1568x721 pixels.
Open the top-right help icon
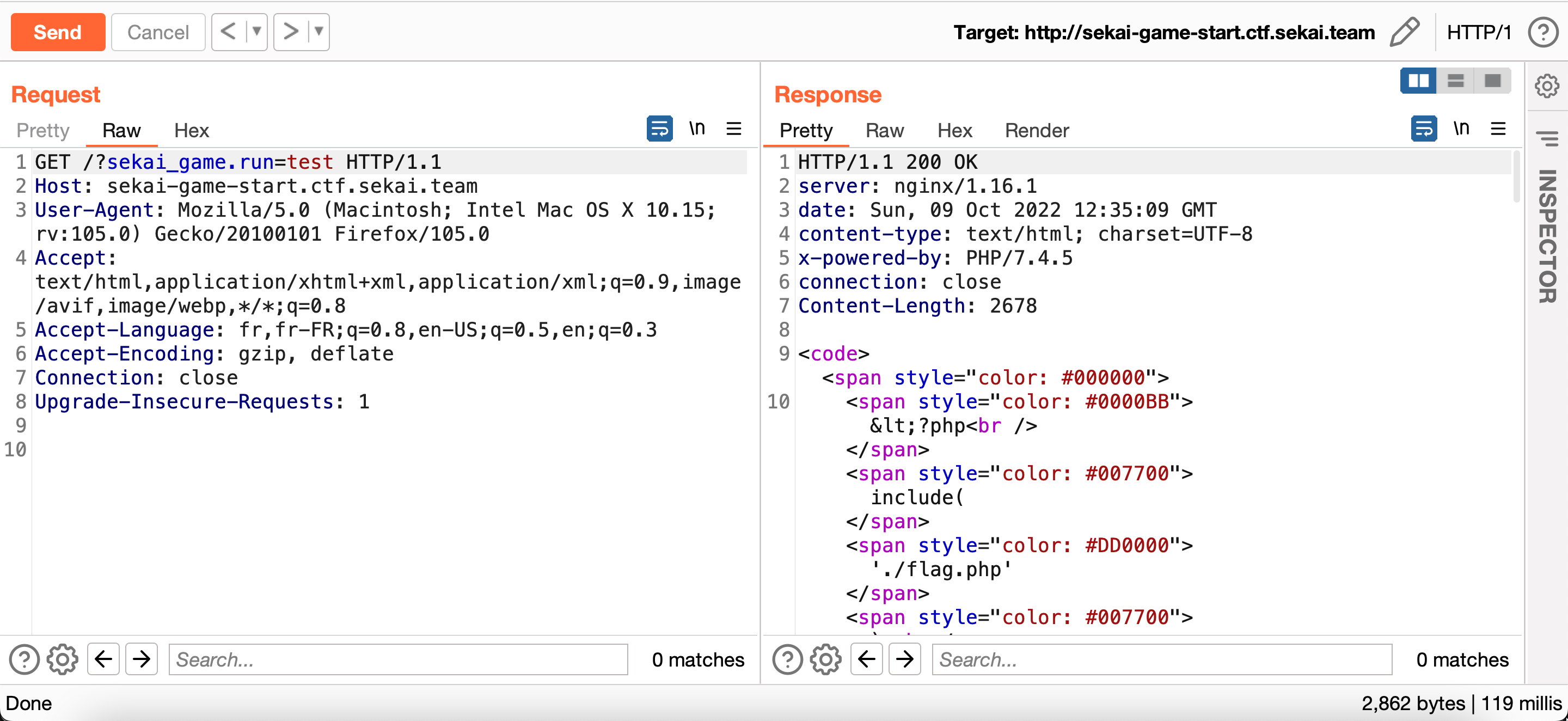click(x=1543, y=32)
